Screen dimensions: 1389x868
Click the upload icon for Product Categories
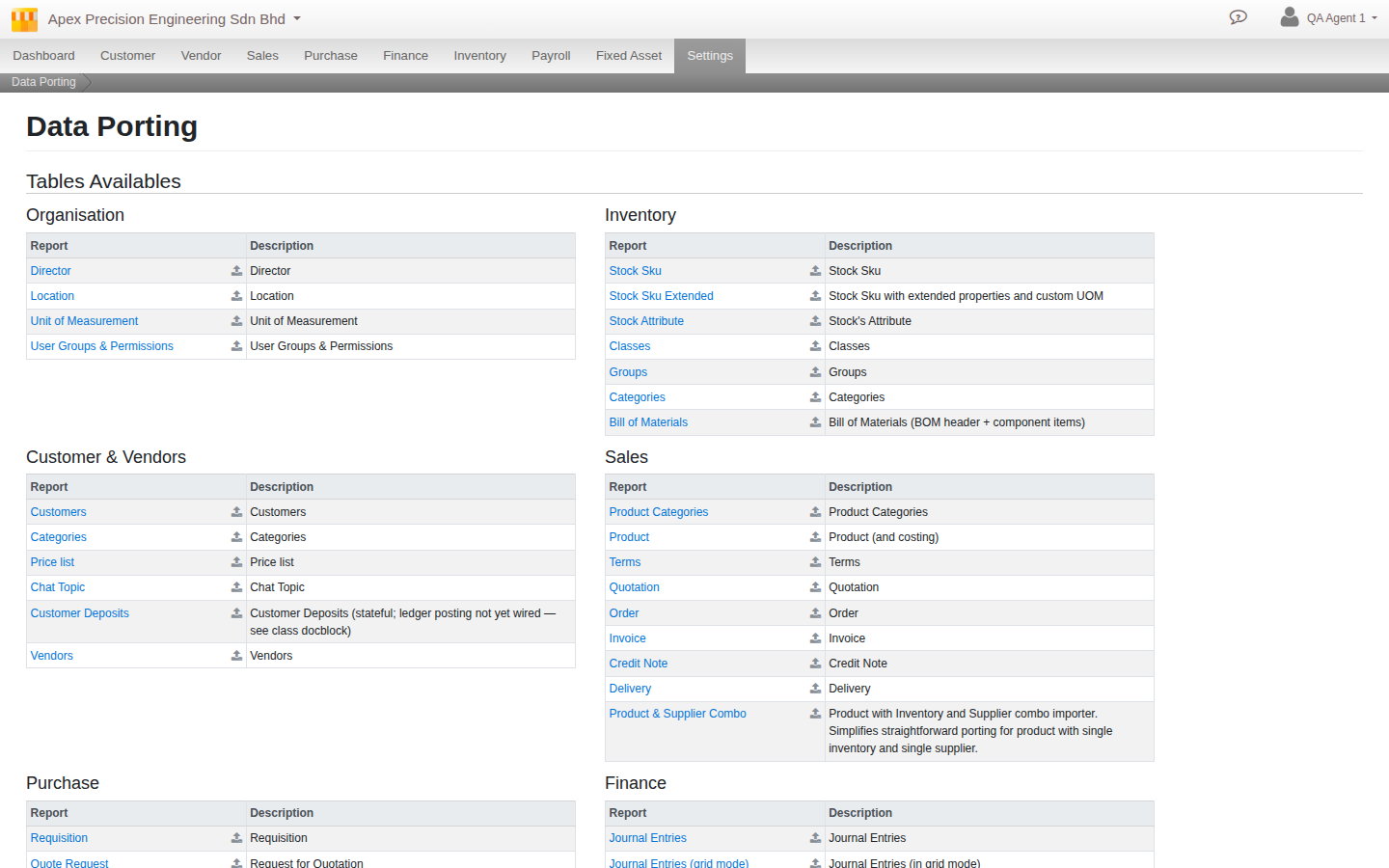point(815,512)
